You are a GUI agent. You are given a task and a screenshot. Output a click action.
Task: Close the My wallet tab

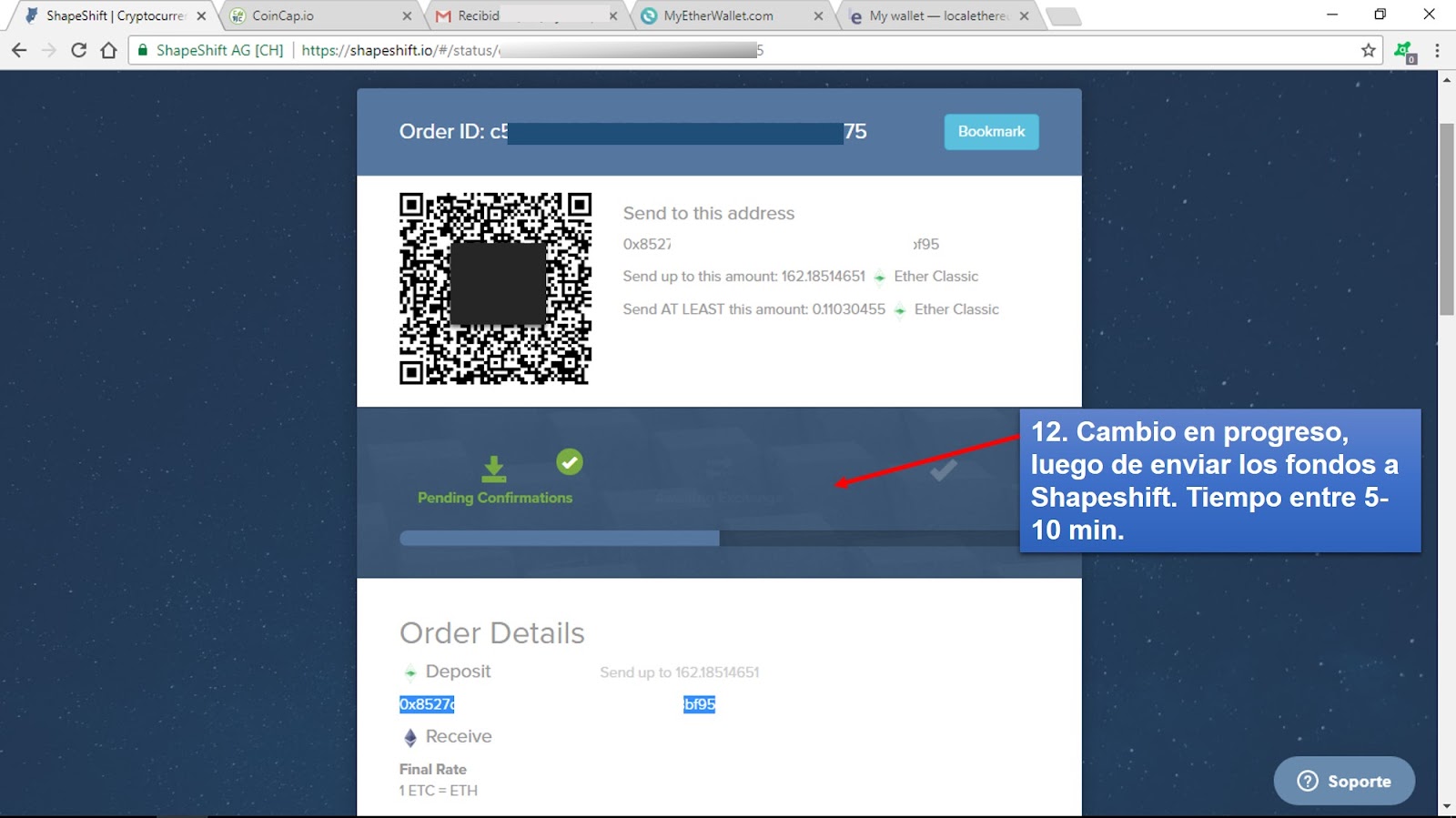pyautogui.click(x=1025, y=15)
